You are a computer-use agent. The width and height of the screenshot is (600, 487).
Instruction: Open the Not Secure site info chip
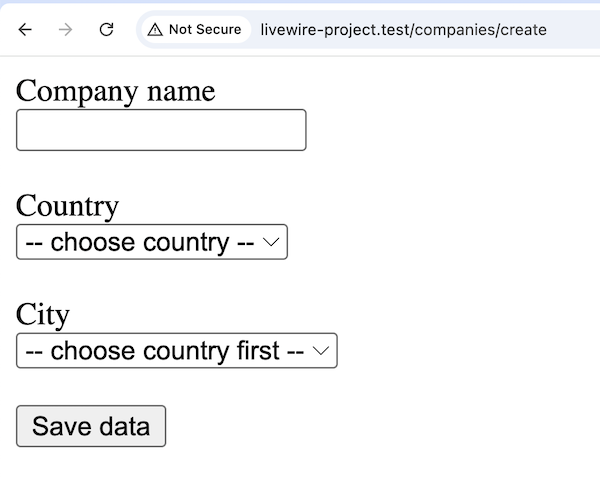[196, 29]
